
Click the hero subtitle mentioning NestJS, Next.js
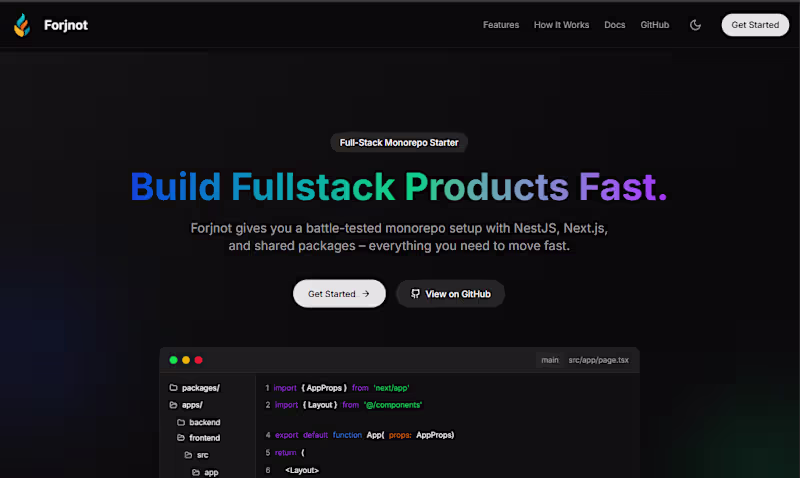coord(399,237)
